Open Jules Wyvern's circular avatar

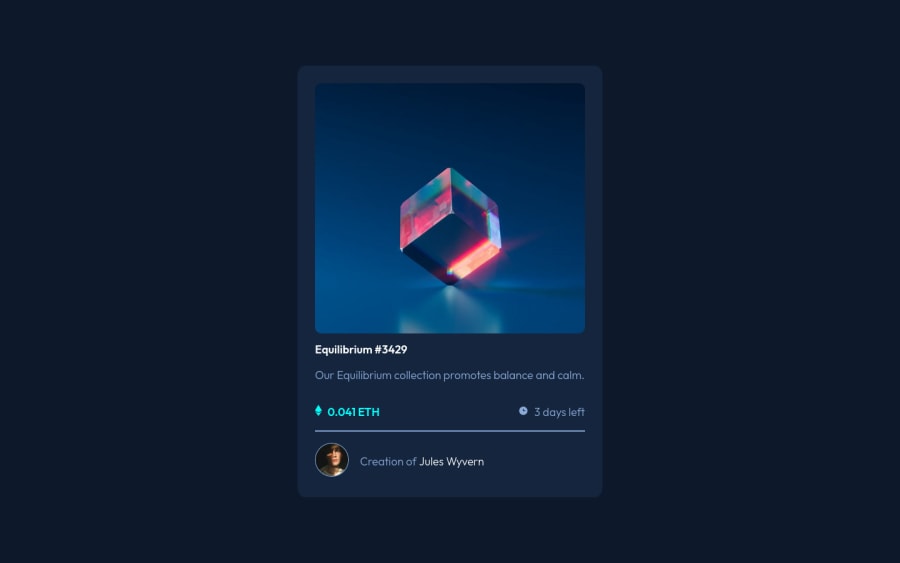tap(332, 460)
